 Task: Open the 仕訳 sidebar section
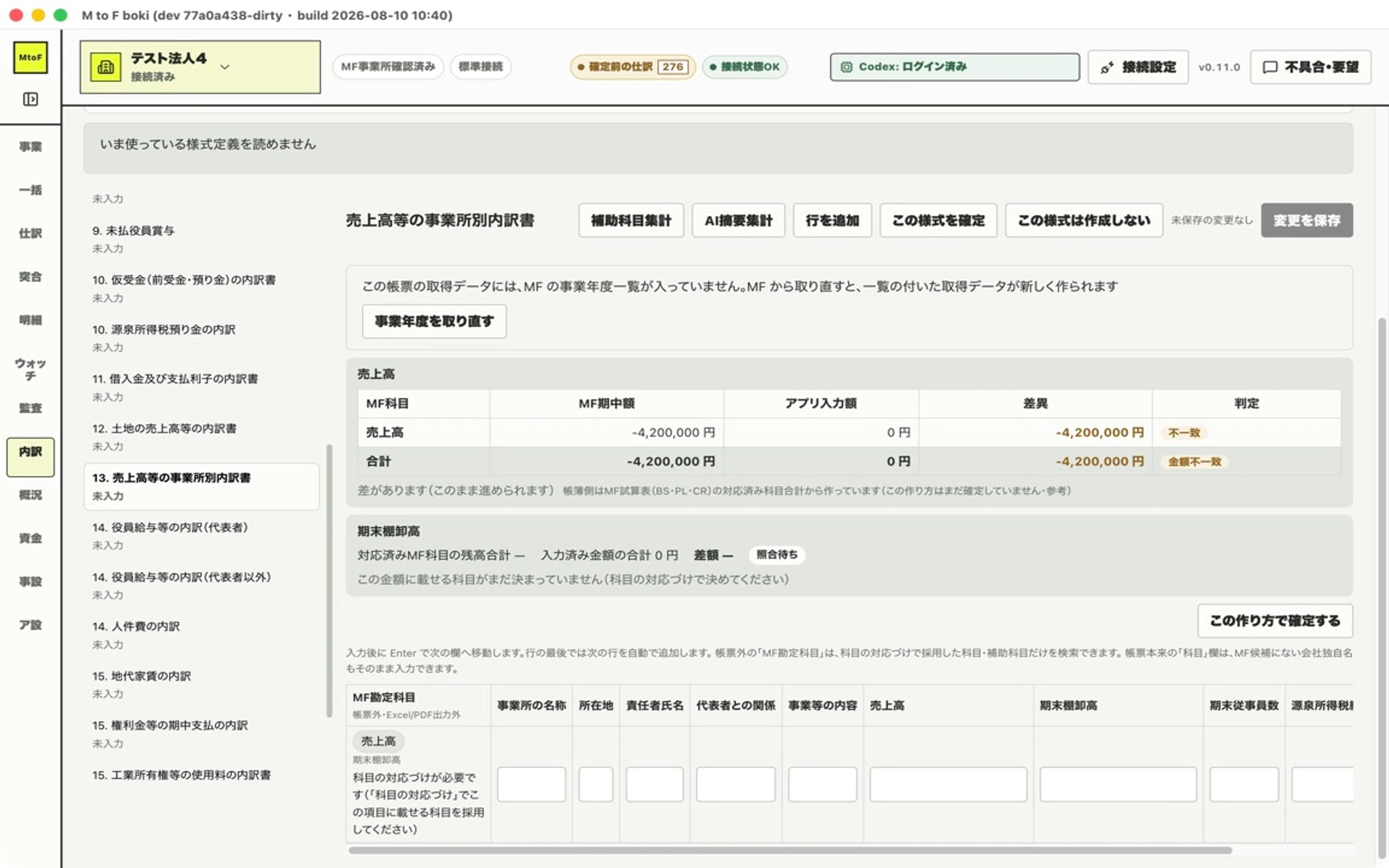click(30, 234)
